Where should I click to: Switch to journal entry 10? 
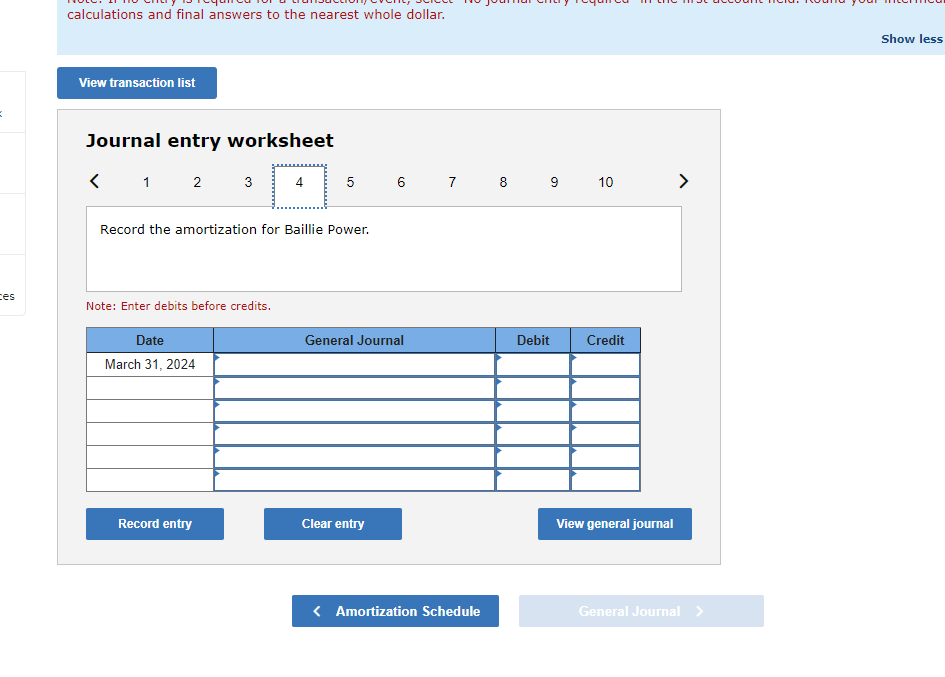point(605,182)
